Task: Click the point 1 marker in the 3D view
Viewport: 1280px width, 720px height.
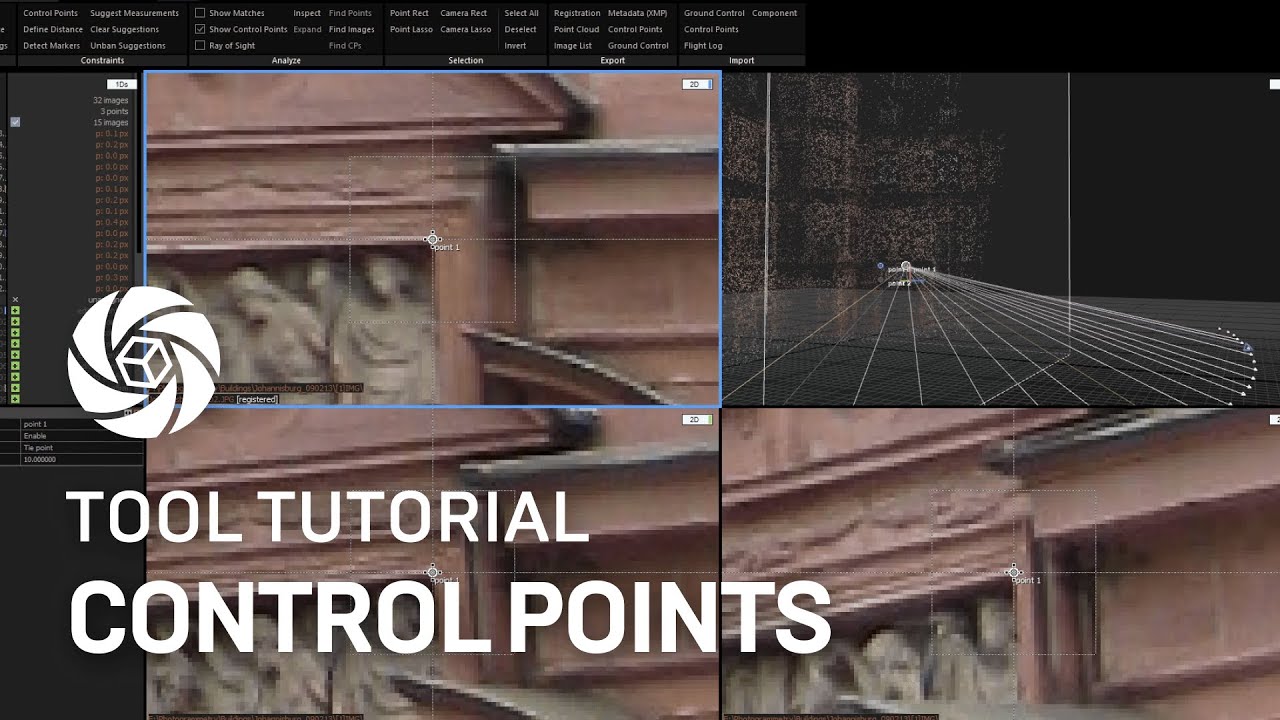Action: tap(906, 267)
